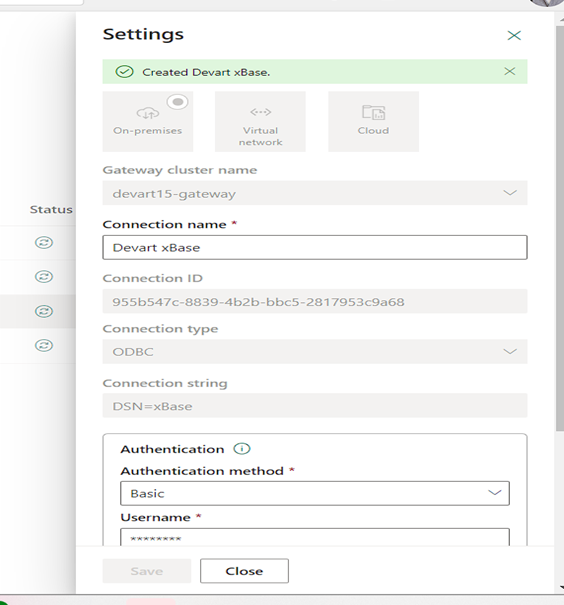Choose the Virtual network connection option
564x605 pixels.
coord(260,122)
